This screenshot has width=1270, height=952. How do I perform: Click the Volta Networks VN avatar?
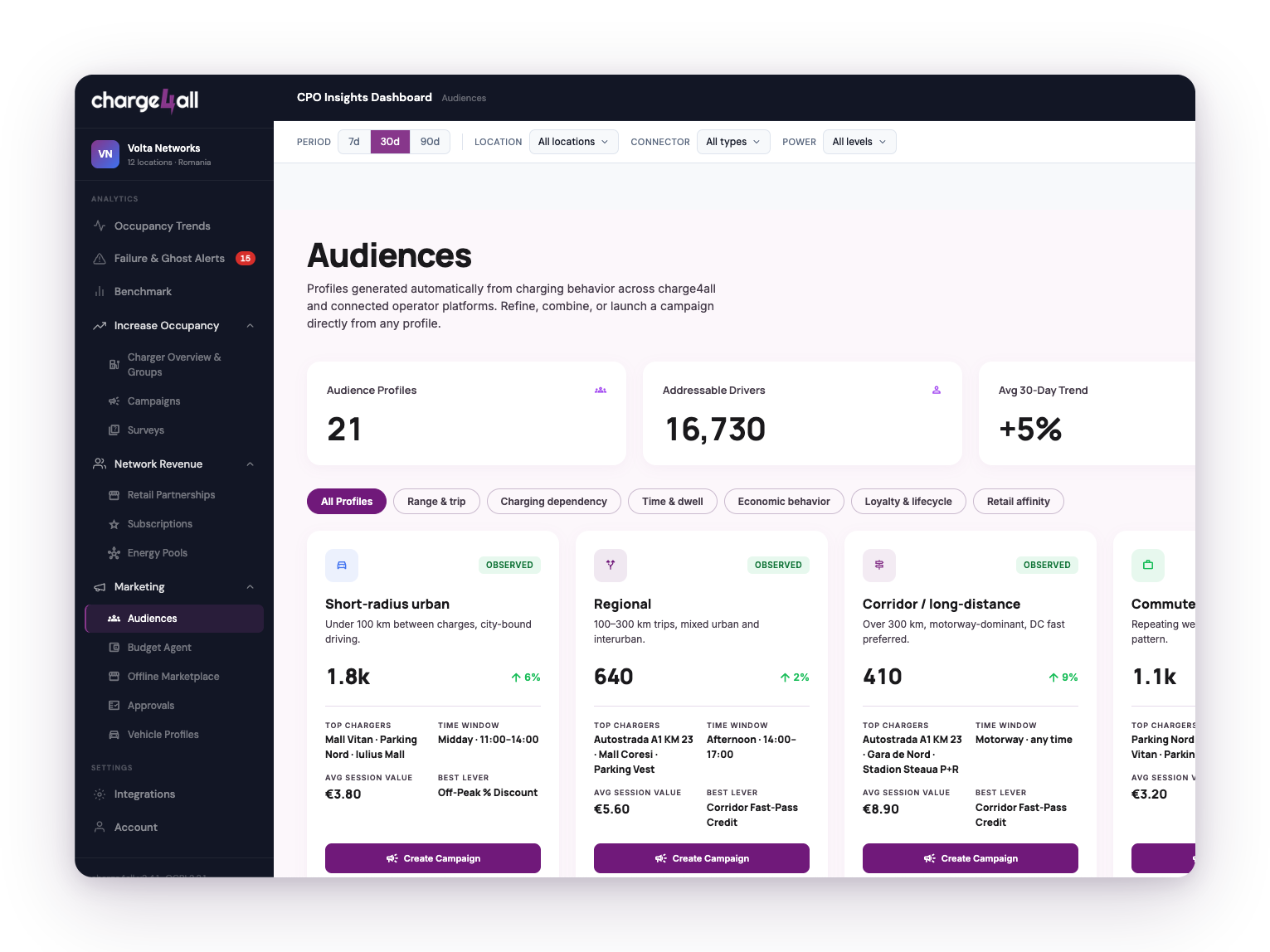click(105, 154)
